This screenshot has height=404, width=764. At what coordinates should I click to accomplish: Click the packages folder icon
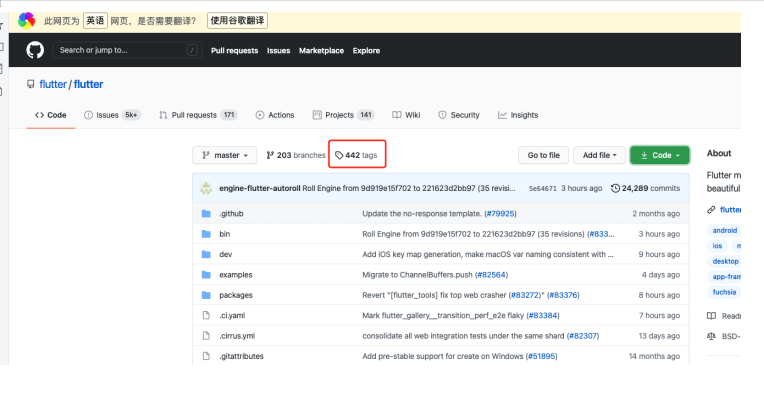206,295
